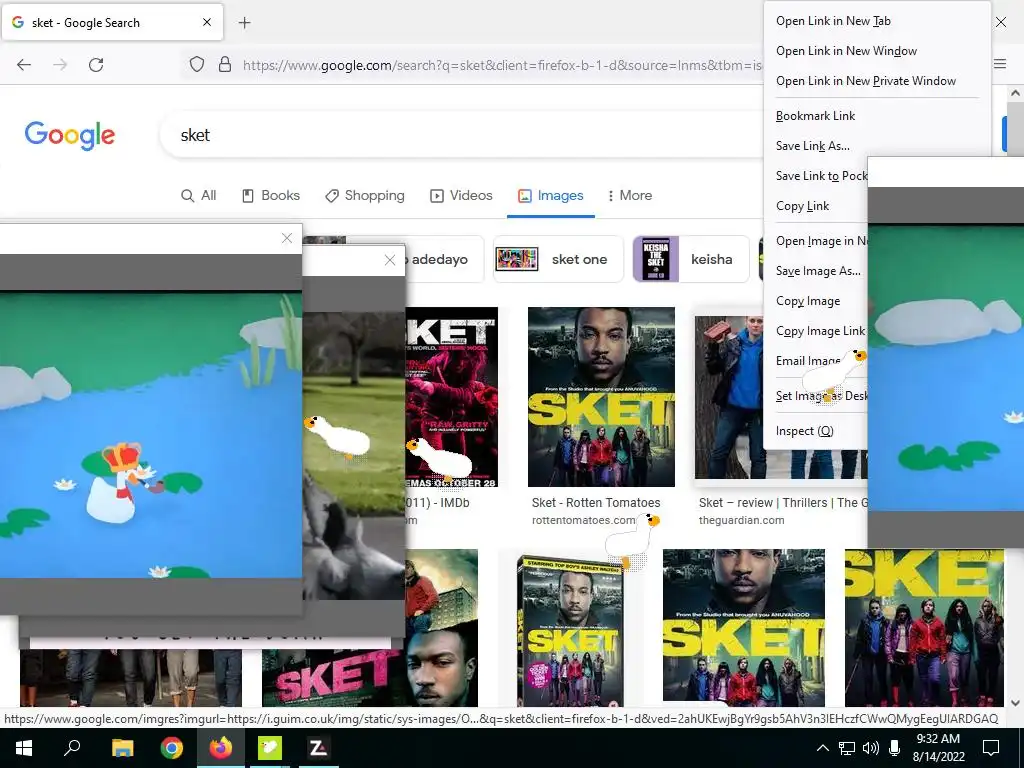
Task: Click the 'Sket – review | Thrillers' caption
Action: 782,502
